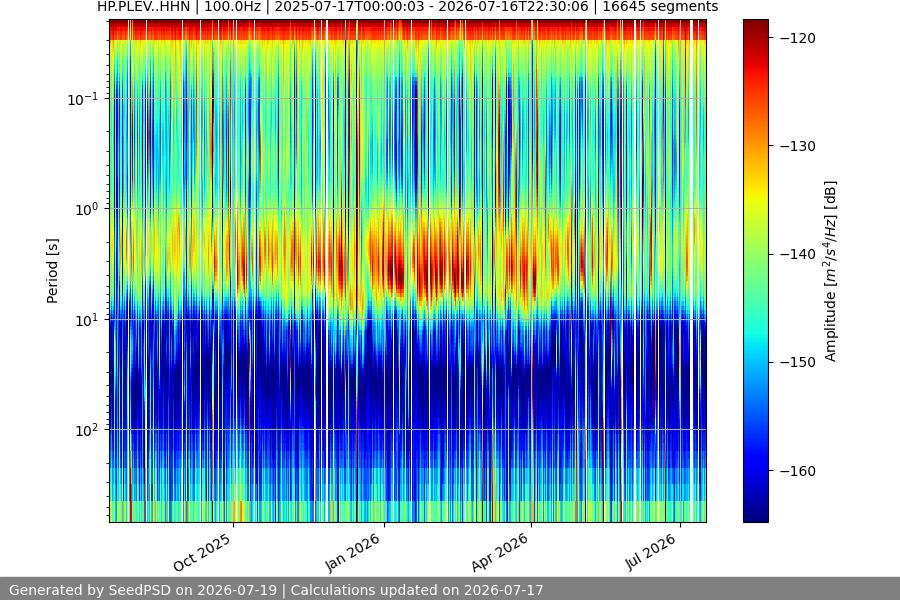Click the 'Jul 2026' x-axis label
This screenshot has width=900, height=600.
650,552
